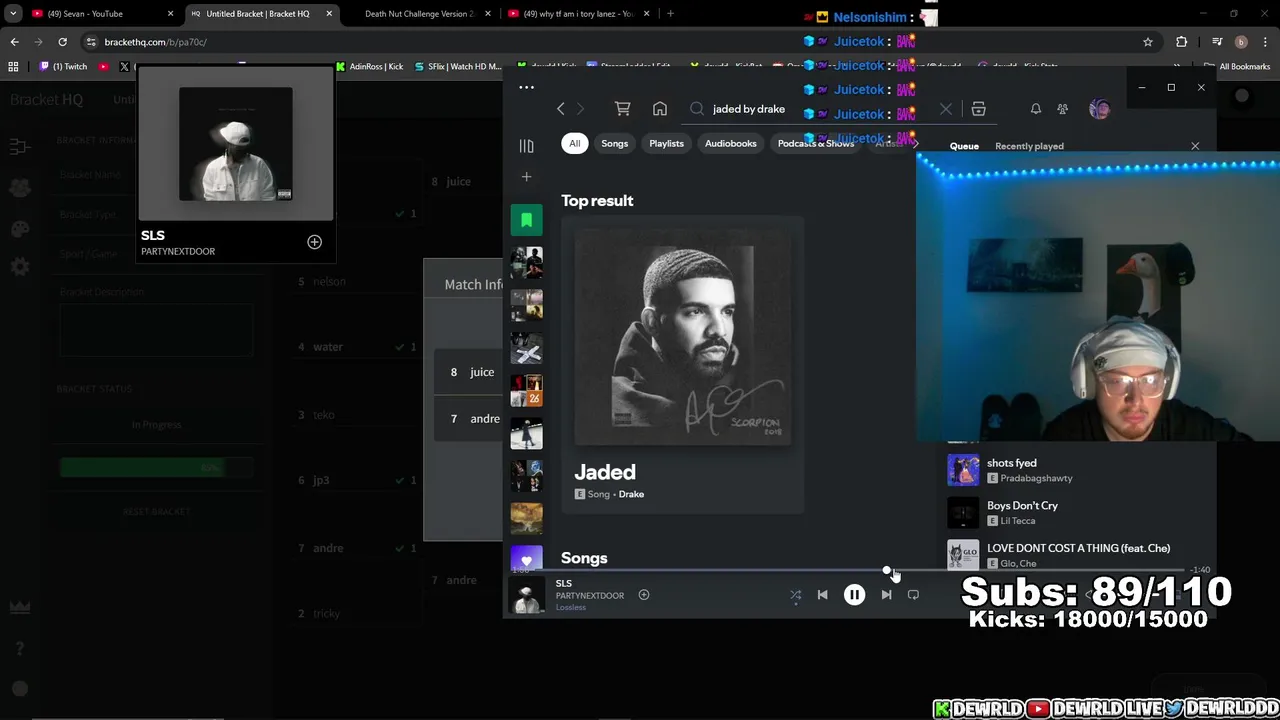
Task: Open browser tab search dropdown
Action: tap(13, 14)
